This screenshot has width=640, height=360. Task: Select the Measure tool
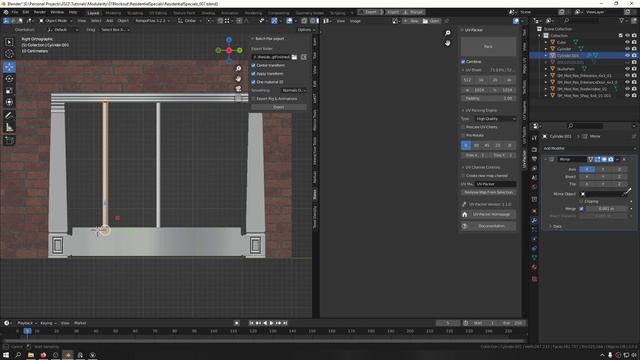tap(9, 127)
